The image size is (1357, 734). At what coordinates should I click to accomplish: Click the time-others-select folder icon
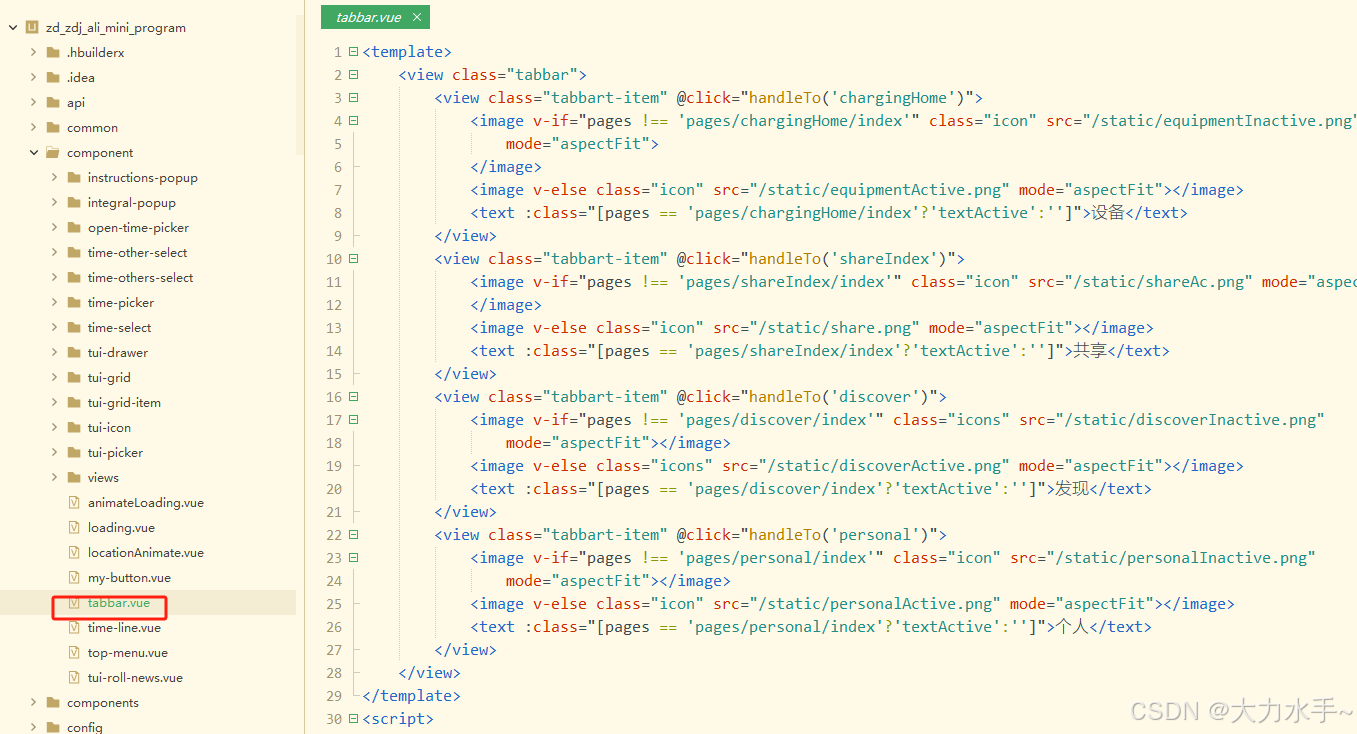pyautogui.click(x=74, y=277)
